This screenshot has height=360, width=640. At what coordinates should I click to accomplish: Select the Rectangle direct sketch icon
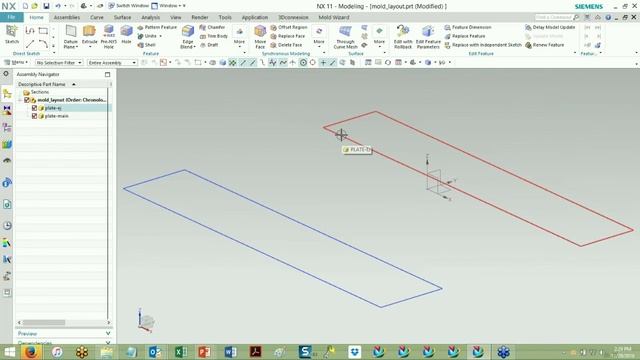point(43,31)
